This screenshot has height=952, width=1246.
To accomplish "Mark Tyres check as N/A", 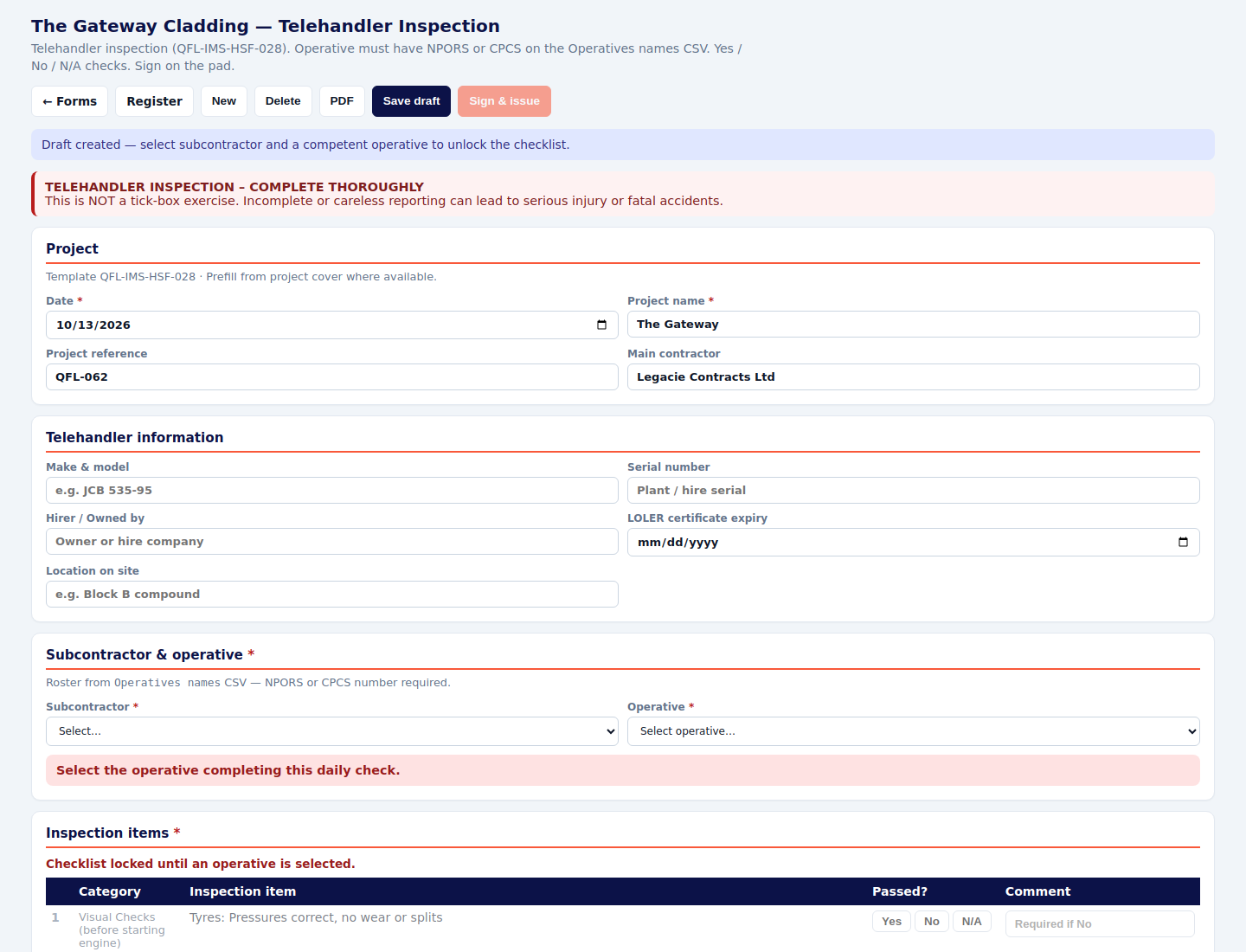I will [972, 922].
